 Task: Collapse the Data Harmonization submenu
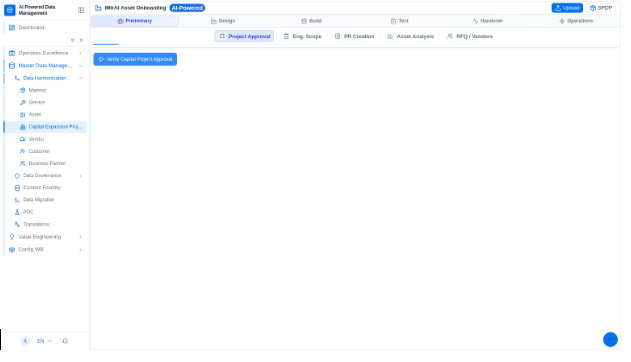[45, 78]
